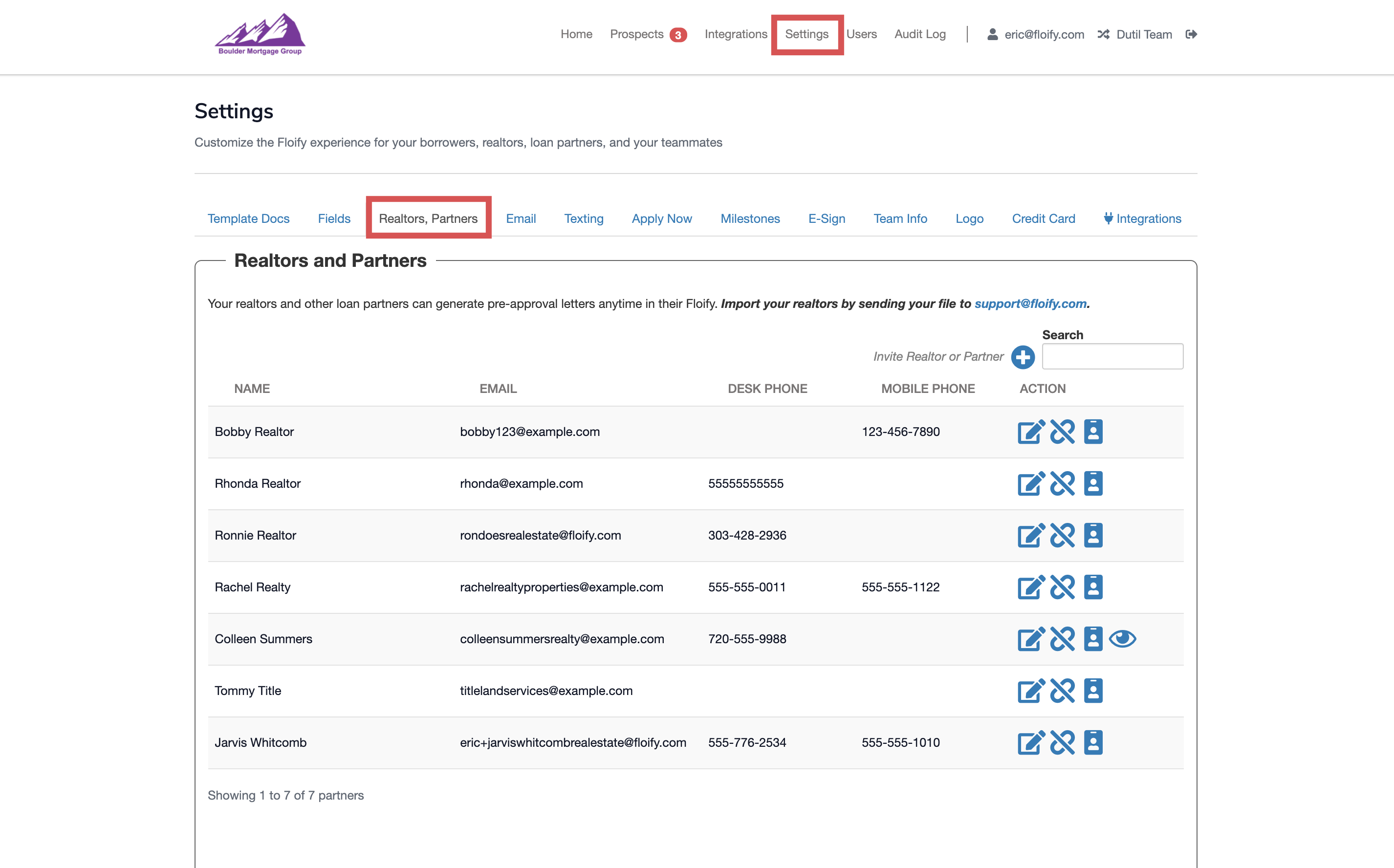This screenshot has height=868, width=1394.
Task: Open the Template Docs tab
Action: click(x=248, y=219)
